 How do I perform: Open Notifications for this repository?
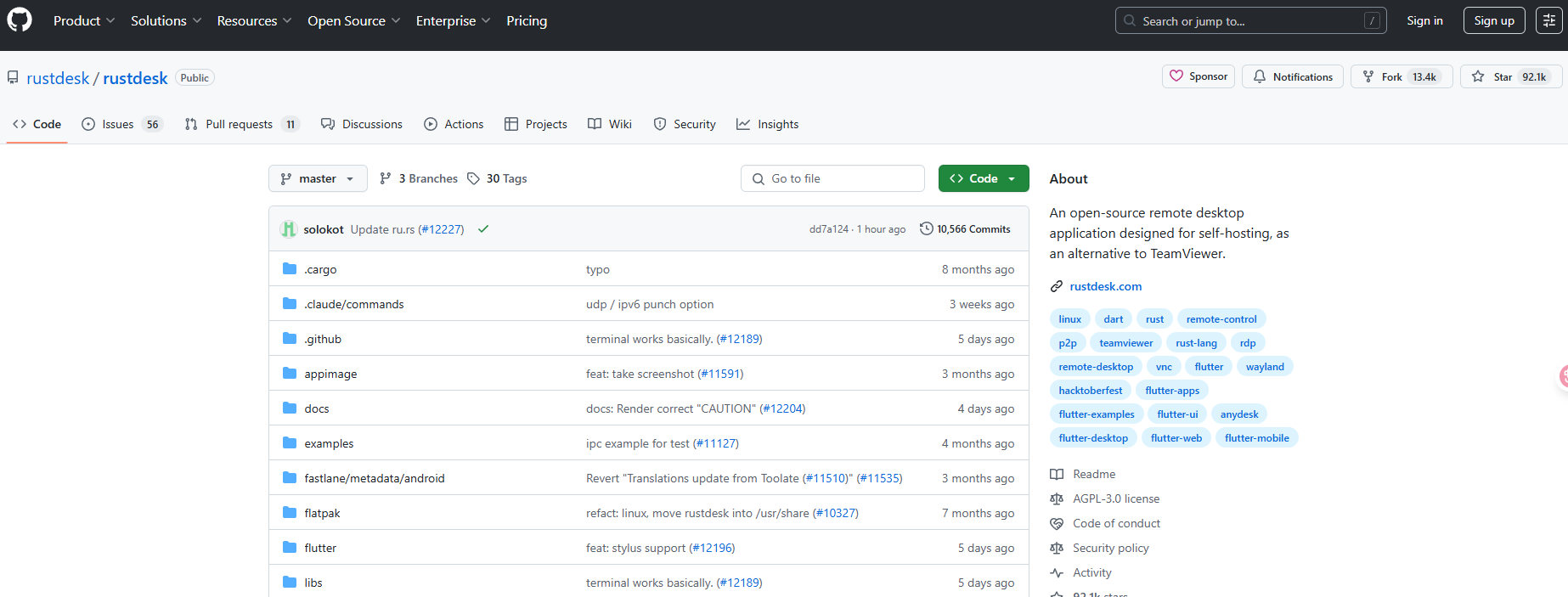click(x=1292, y=76)
